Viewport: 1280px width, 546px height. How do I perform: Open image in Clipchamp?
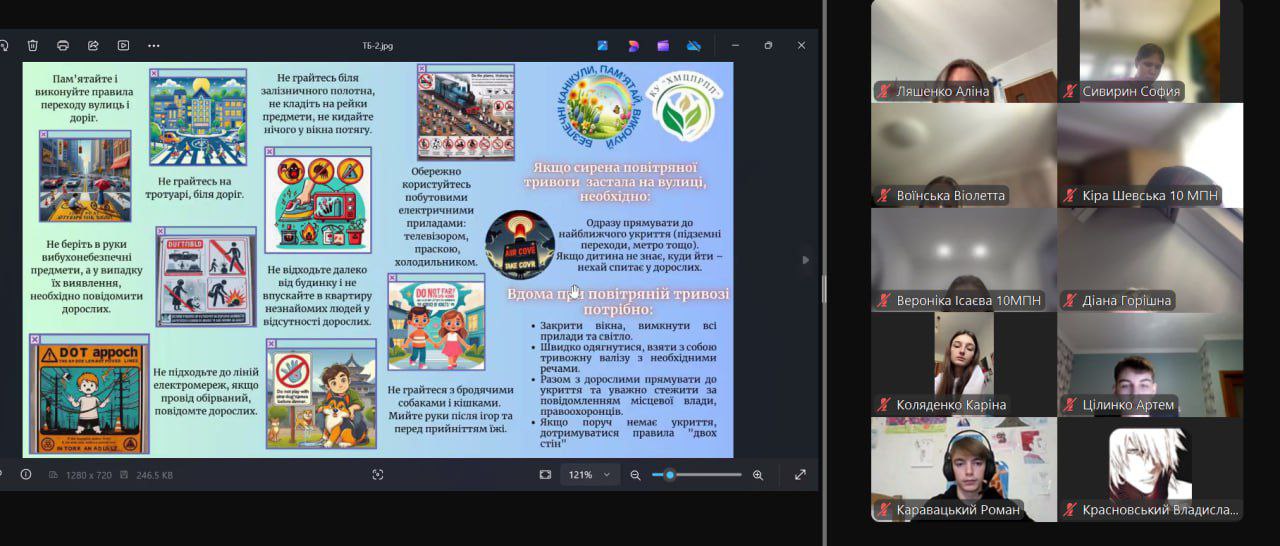(x=663, y=45)
